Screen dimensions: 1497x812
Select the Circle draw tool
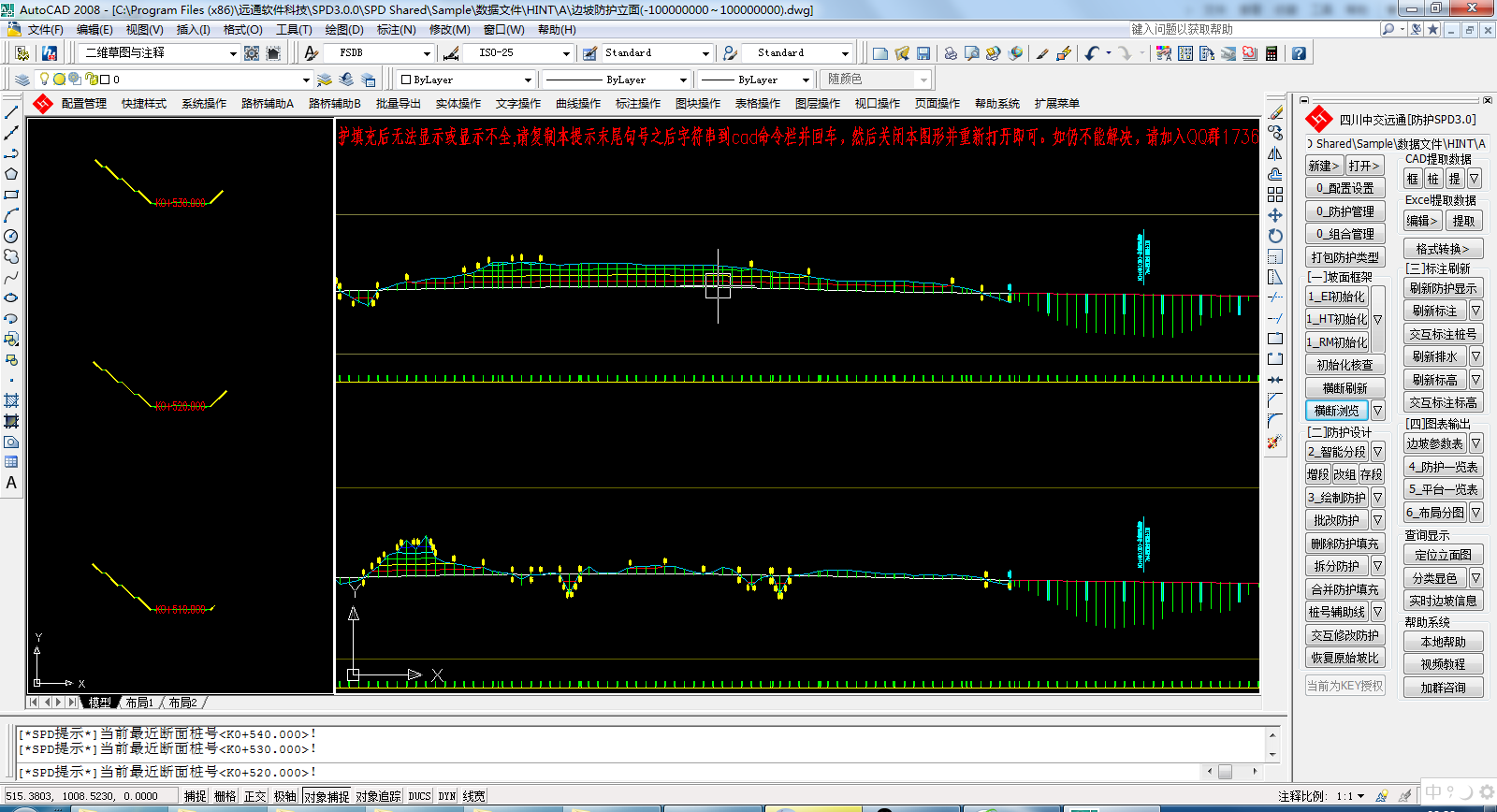pyautogui.click(x=11, y=236)
